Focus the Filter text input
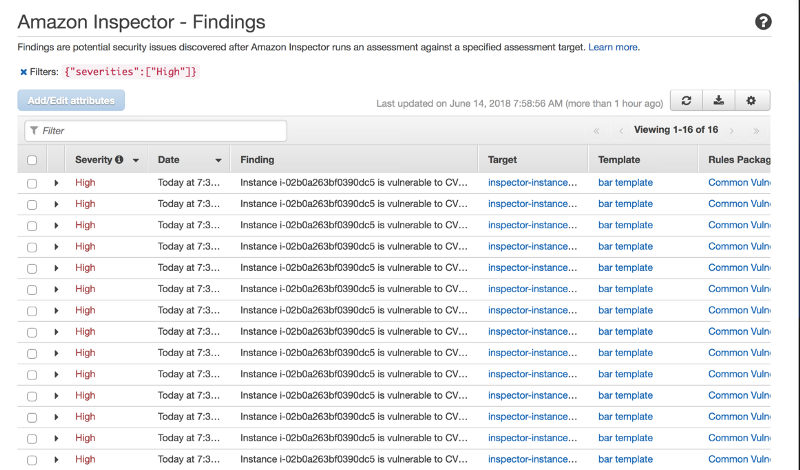800x470 pixels. click(156, 131)
